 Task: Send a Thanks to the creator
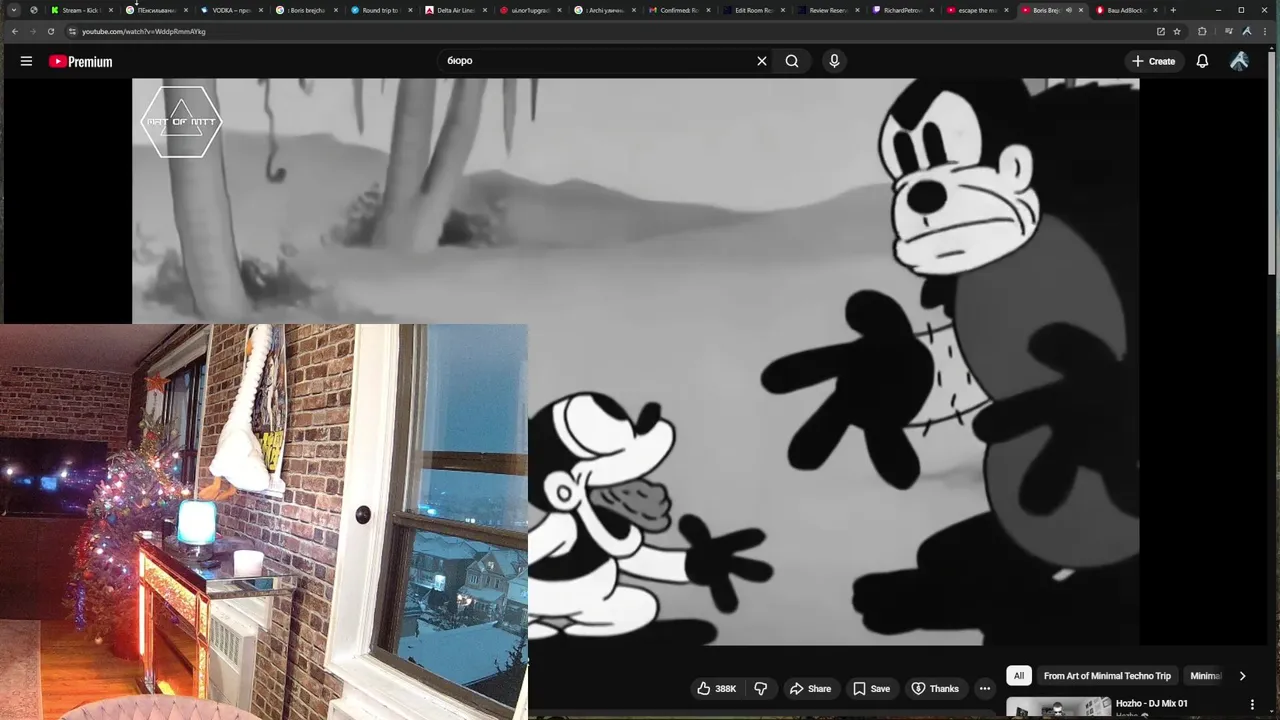(935, 688)
